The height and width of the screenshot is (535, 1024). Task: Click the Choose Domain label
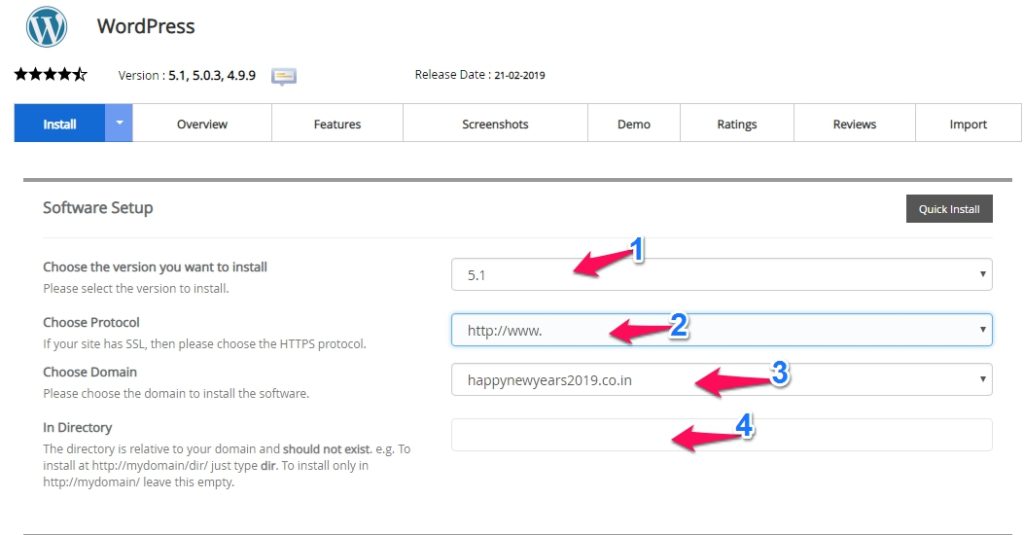(90, 372)
